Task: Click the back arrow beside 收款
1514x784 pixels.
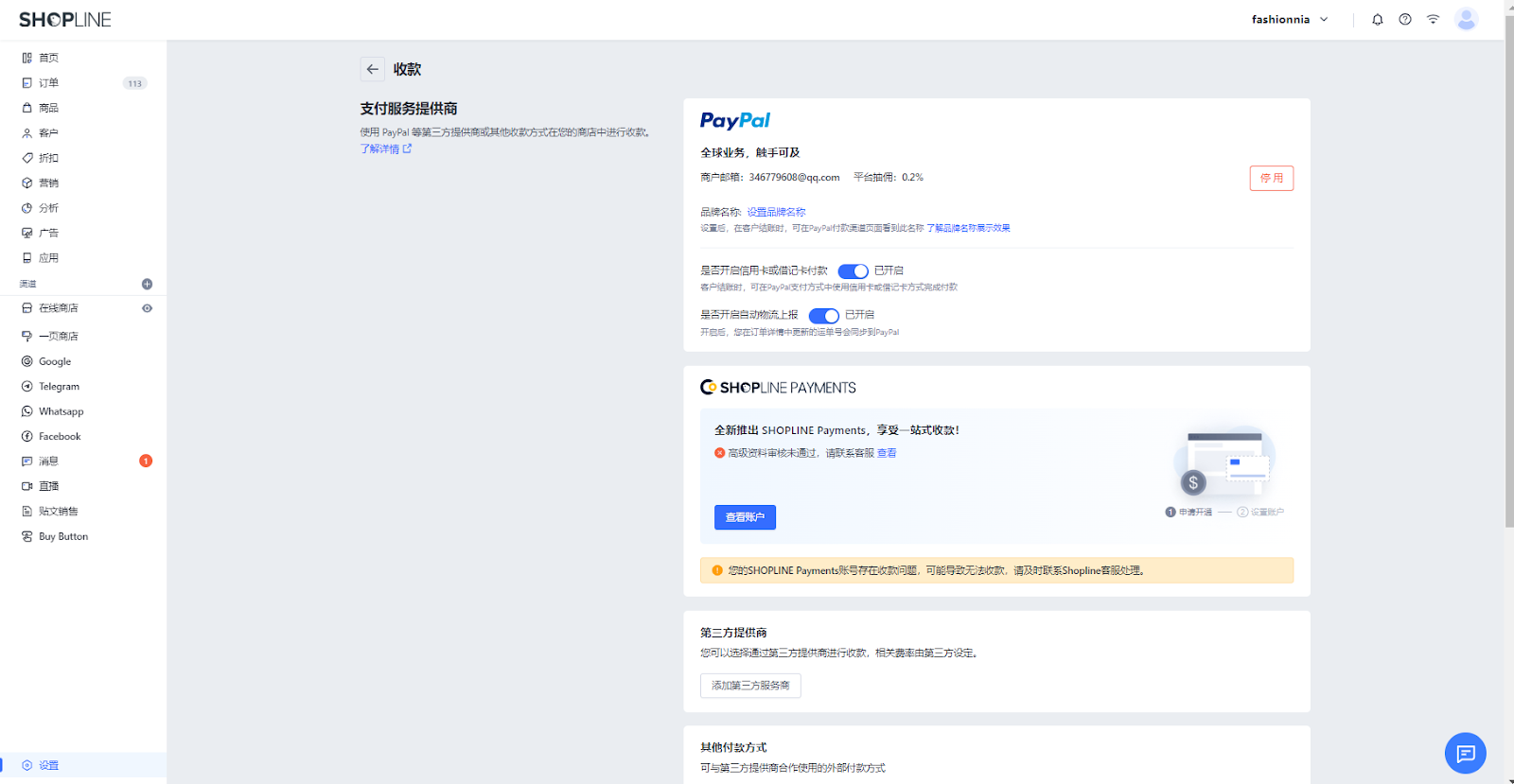Action: (372, 69)
